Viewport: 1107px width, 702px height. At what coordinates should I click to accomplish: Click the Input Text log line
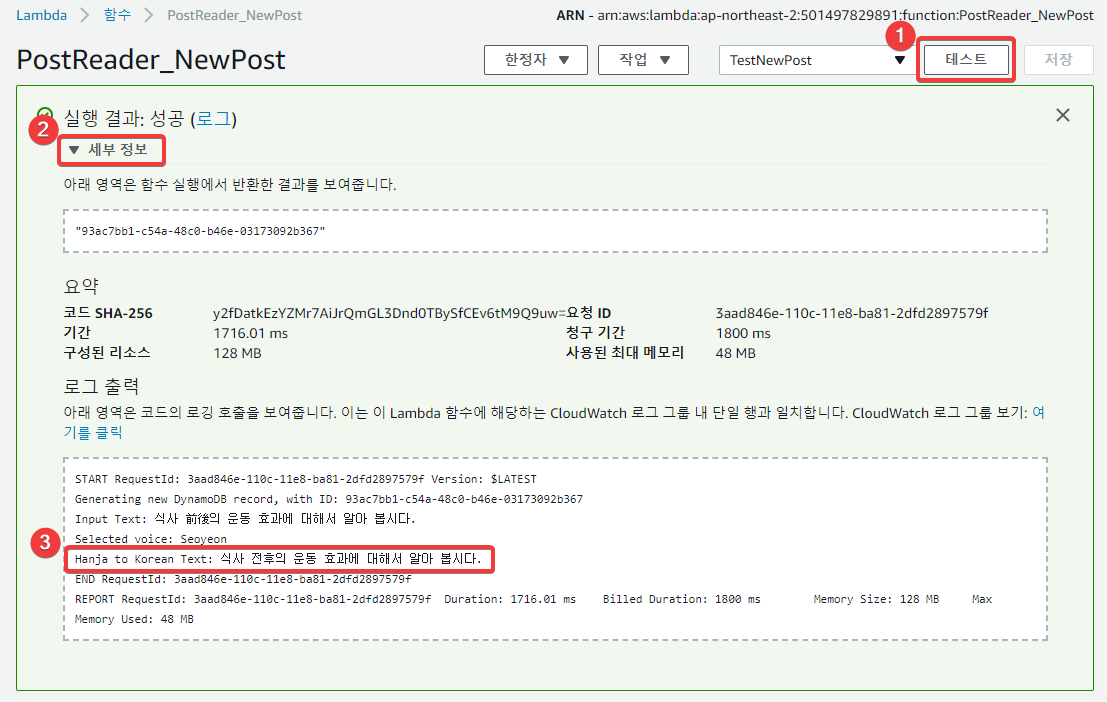(x=245, y=518)
